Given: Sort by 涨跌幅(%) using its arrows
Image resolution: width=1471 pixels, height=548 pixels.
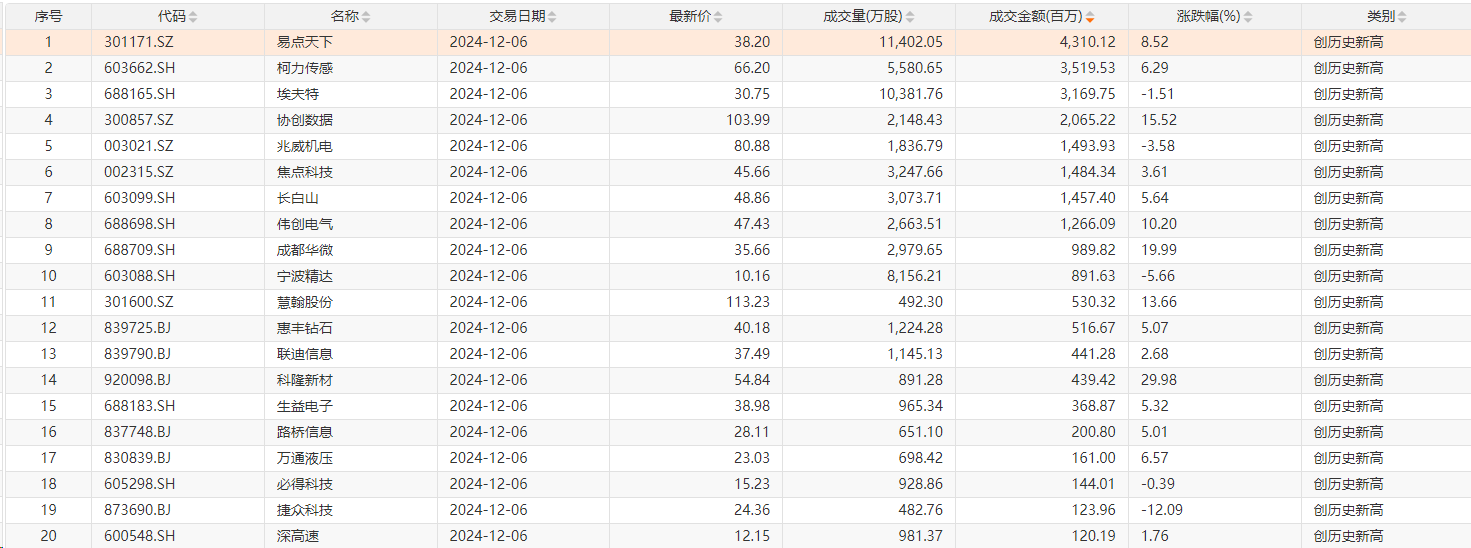Looking at the screenshot, I should tap(1248, 17).
